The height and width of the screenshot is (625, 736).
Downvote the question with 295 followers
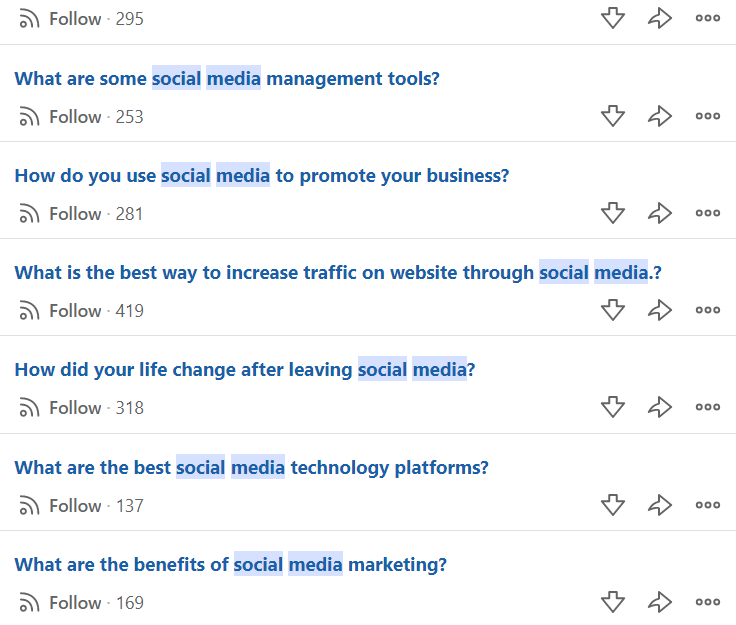(613, 18)
